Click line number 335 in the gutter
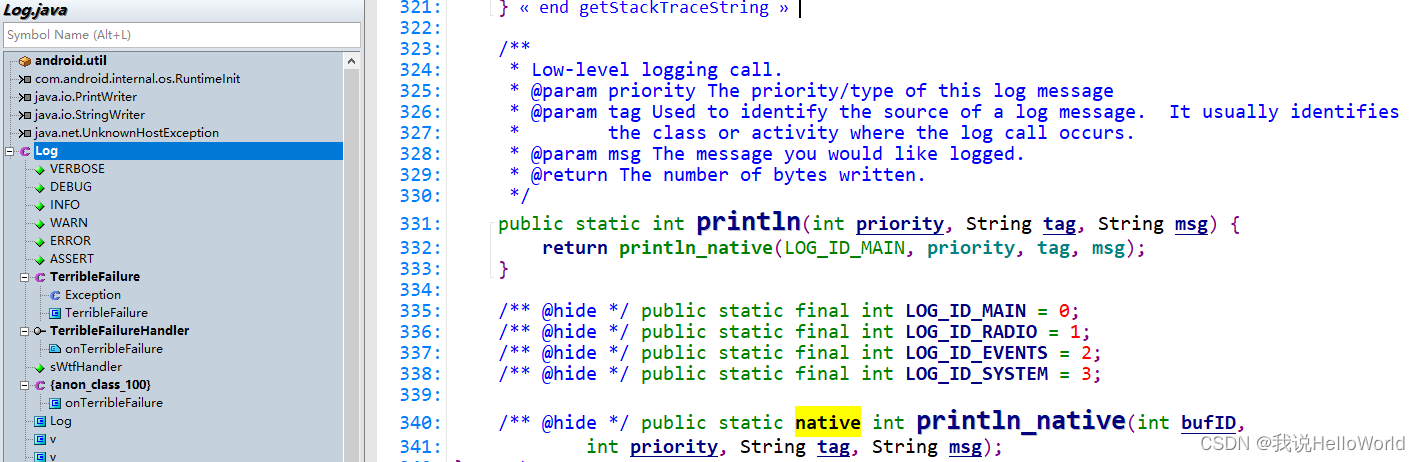Screen dimensions: 1420x462 coord(422,310)
